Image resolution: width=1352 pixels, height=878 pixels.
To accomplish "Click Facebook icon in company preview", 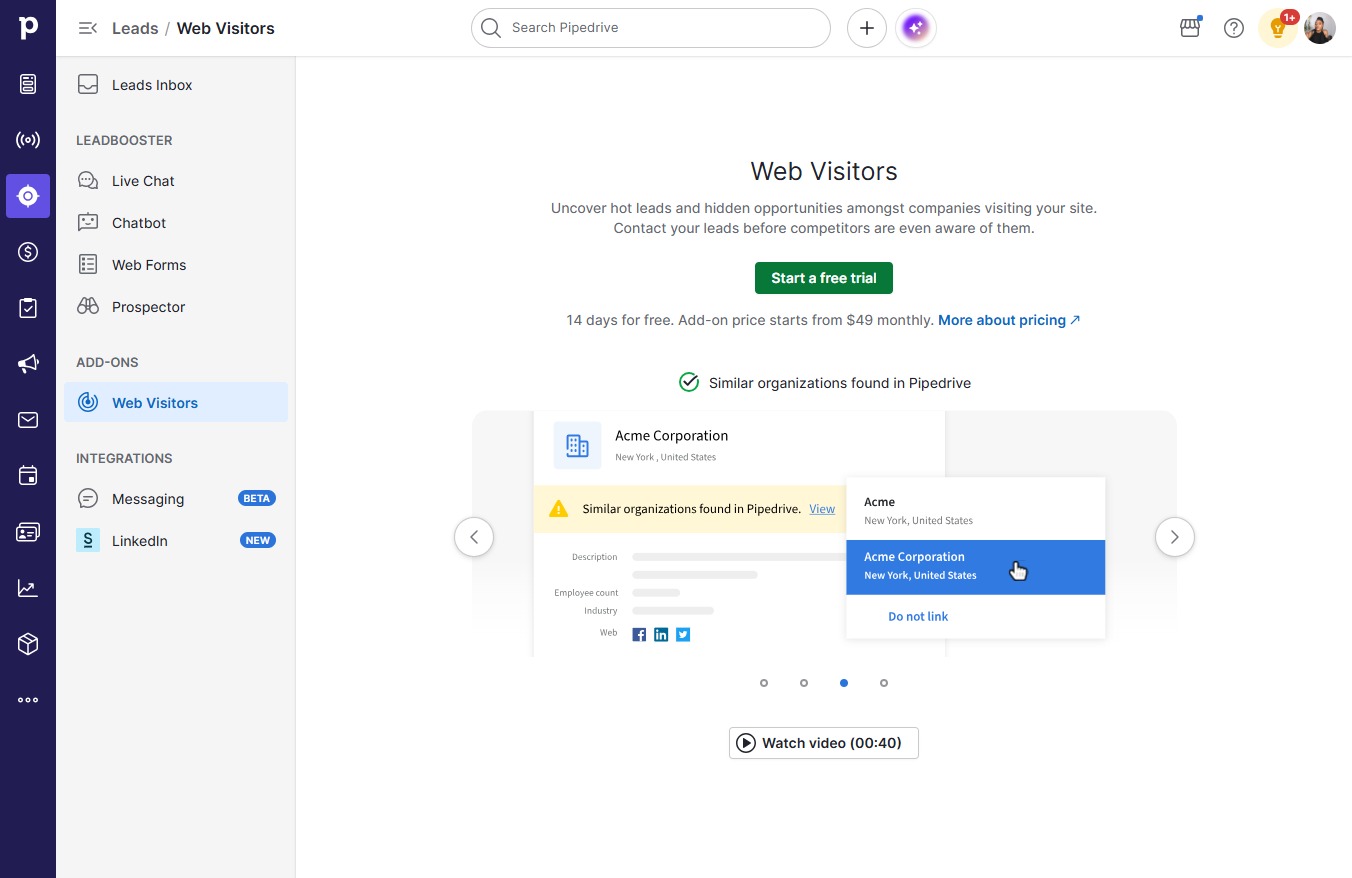I will (639, 634).
